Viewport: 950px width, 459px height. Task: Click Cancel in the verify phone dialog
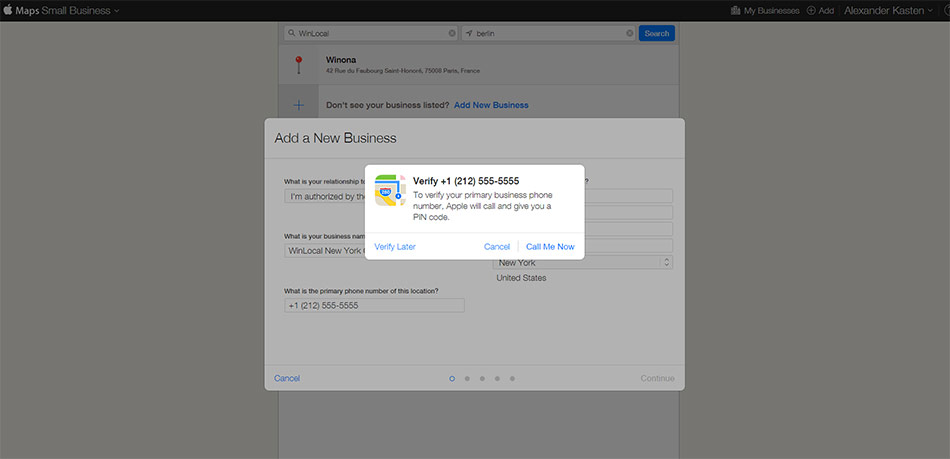pyautogui.click(x=497, y=246)
